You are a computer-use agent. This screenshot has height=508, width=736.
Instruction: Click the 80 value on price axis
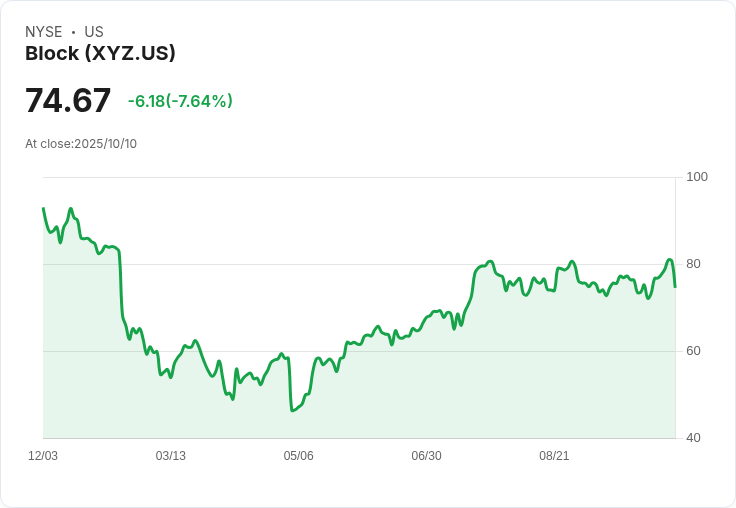coord(694,264)
